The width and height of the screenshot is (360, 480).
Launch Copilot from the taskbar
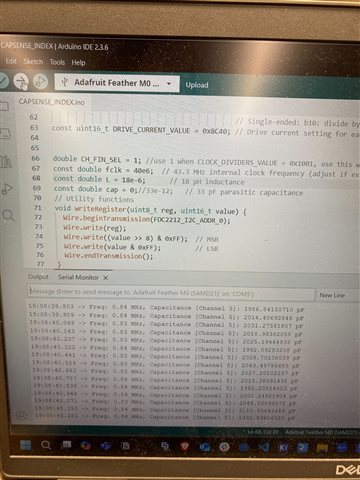(86, 445)
